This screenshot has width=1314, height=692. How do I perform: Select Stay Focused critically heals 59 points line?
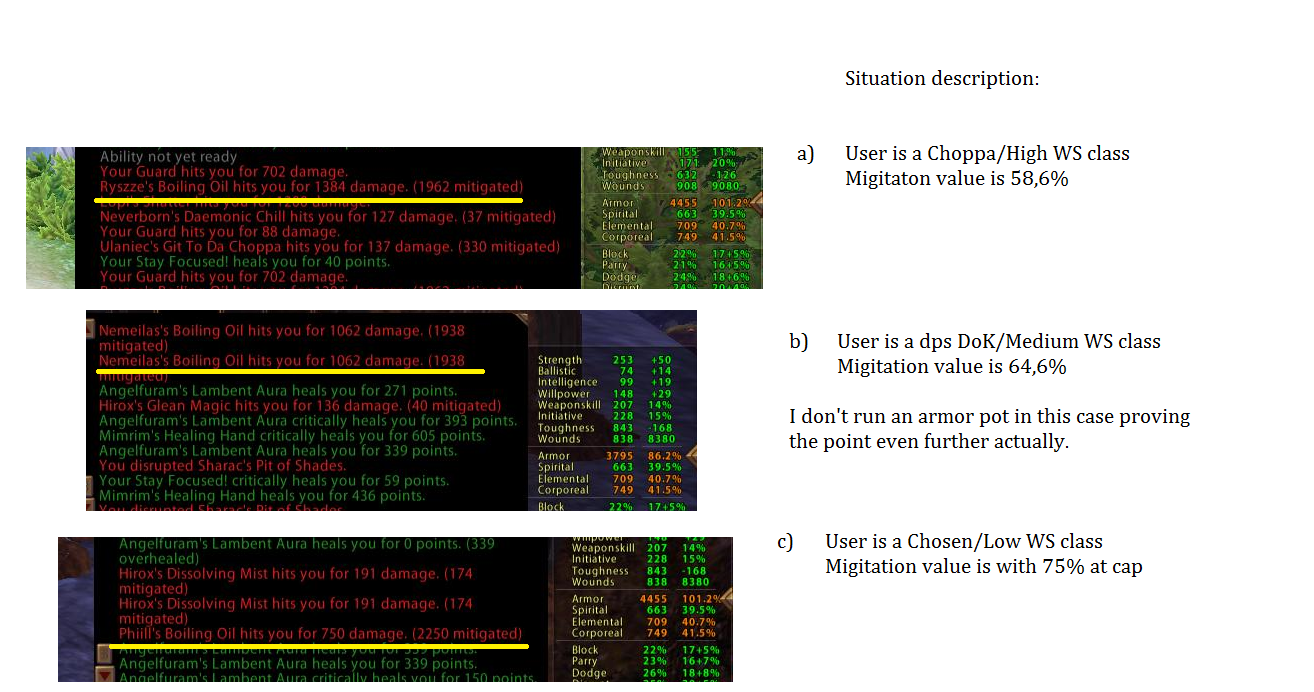coord(275,481)
